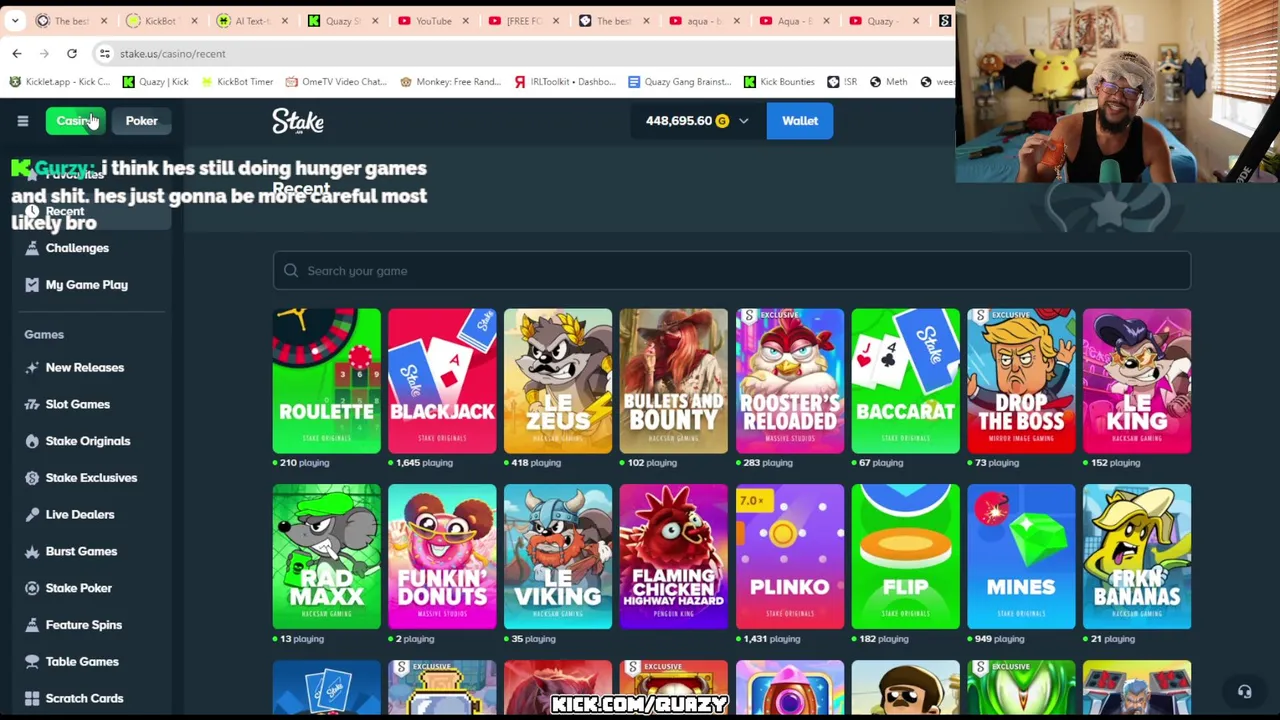Viewport: 1280px width, 720px height.
Task: Click the stake.us address bar URL
Action: pos(172,54)
